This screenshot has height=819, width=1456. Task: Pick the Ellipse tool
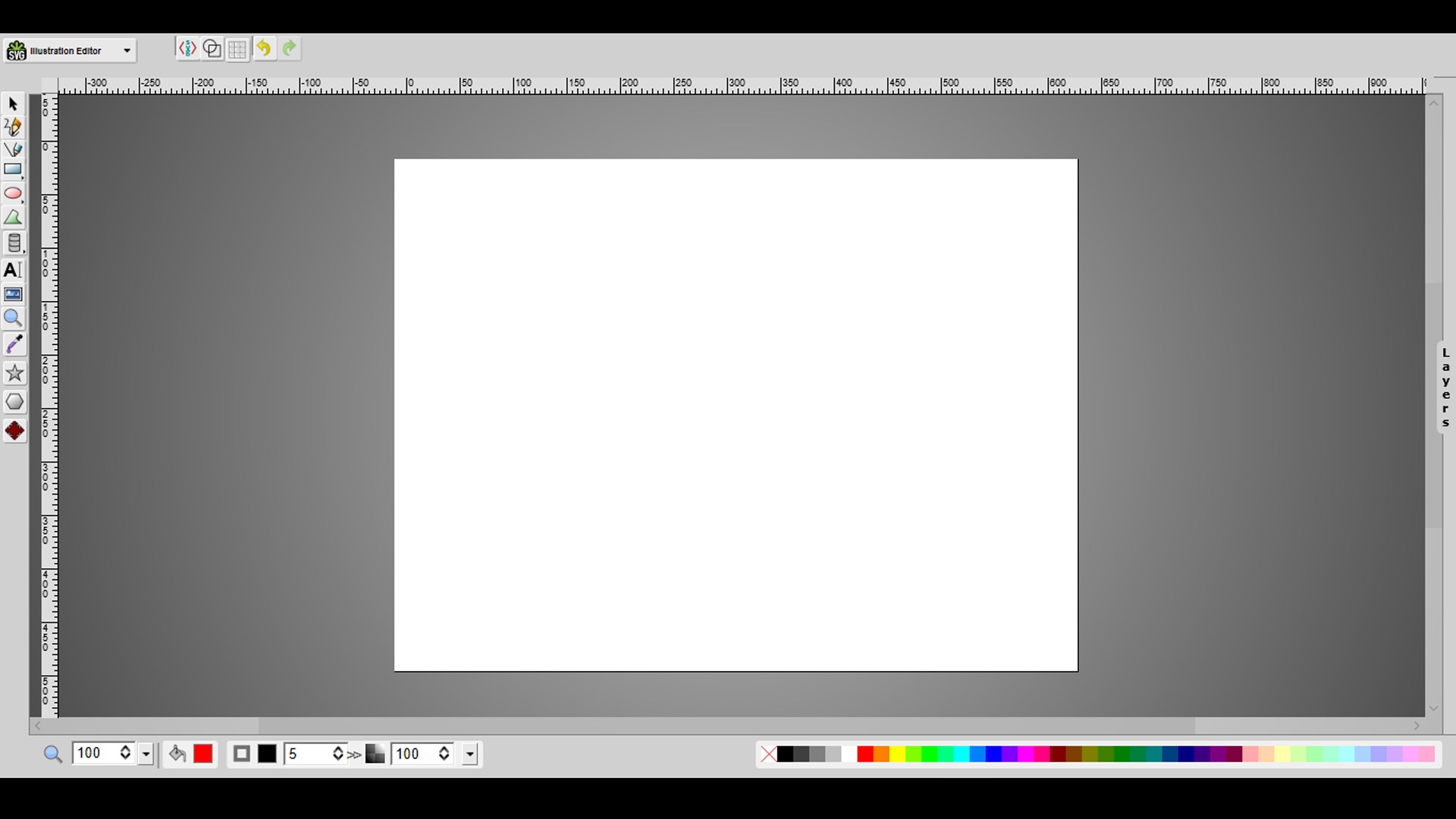13,193
